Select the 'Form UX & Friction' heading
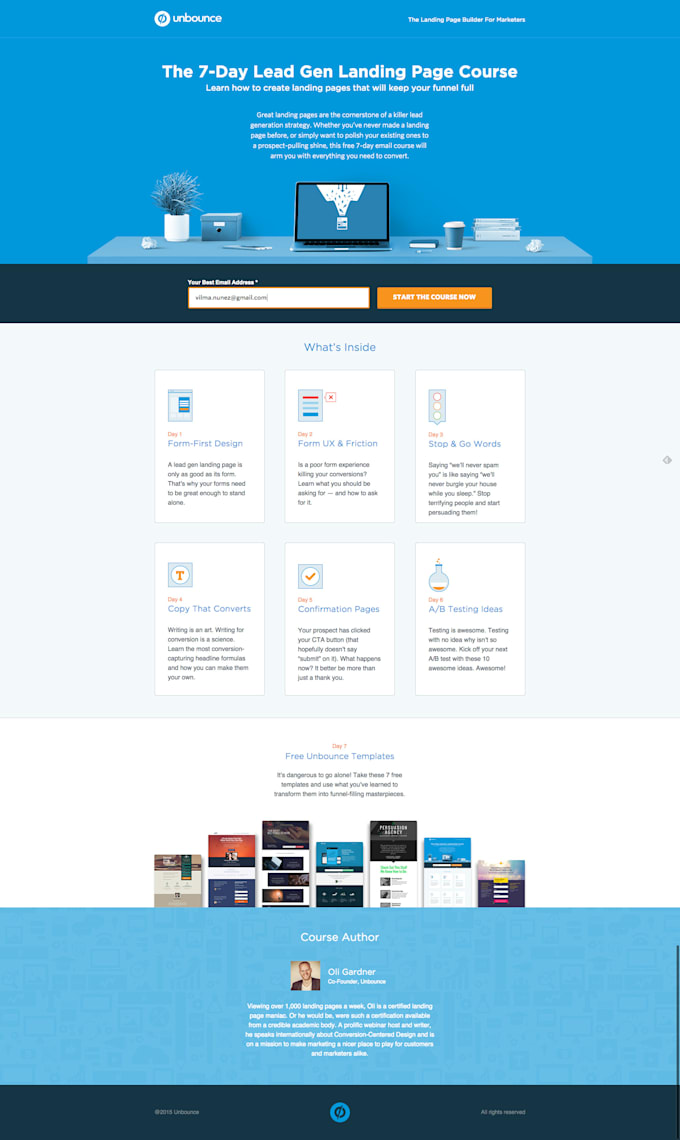This screenshot has width=680, height=1140. pos(337,443)
